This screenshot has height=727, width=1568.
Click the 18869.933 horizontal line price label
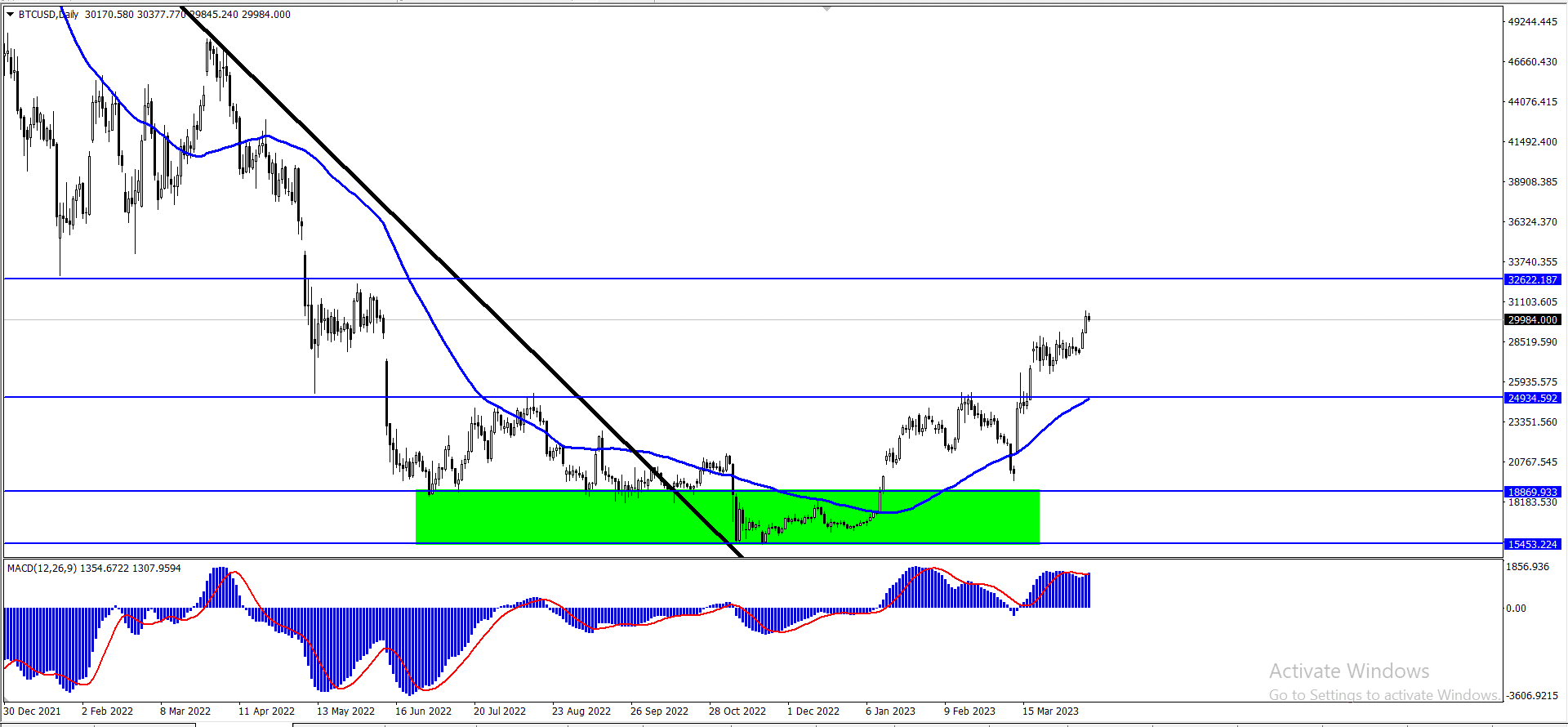coord(1532,492)
